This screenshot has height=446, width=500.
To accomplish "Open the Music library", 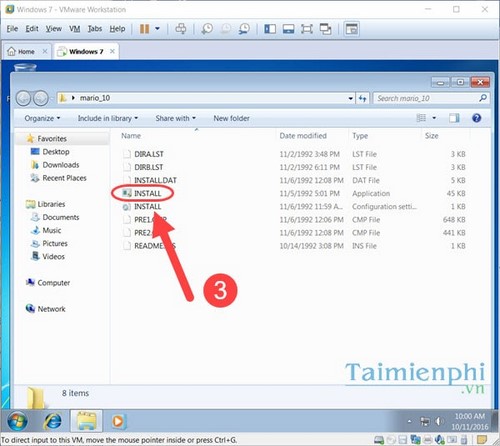I will 52,230.
